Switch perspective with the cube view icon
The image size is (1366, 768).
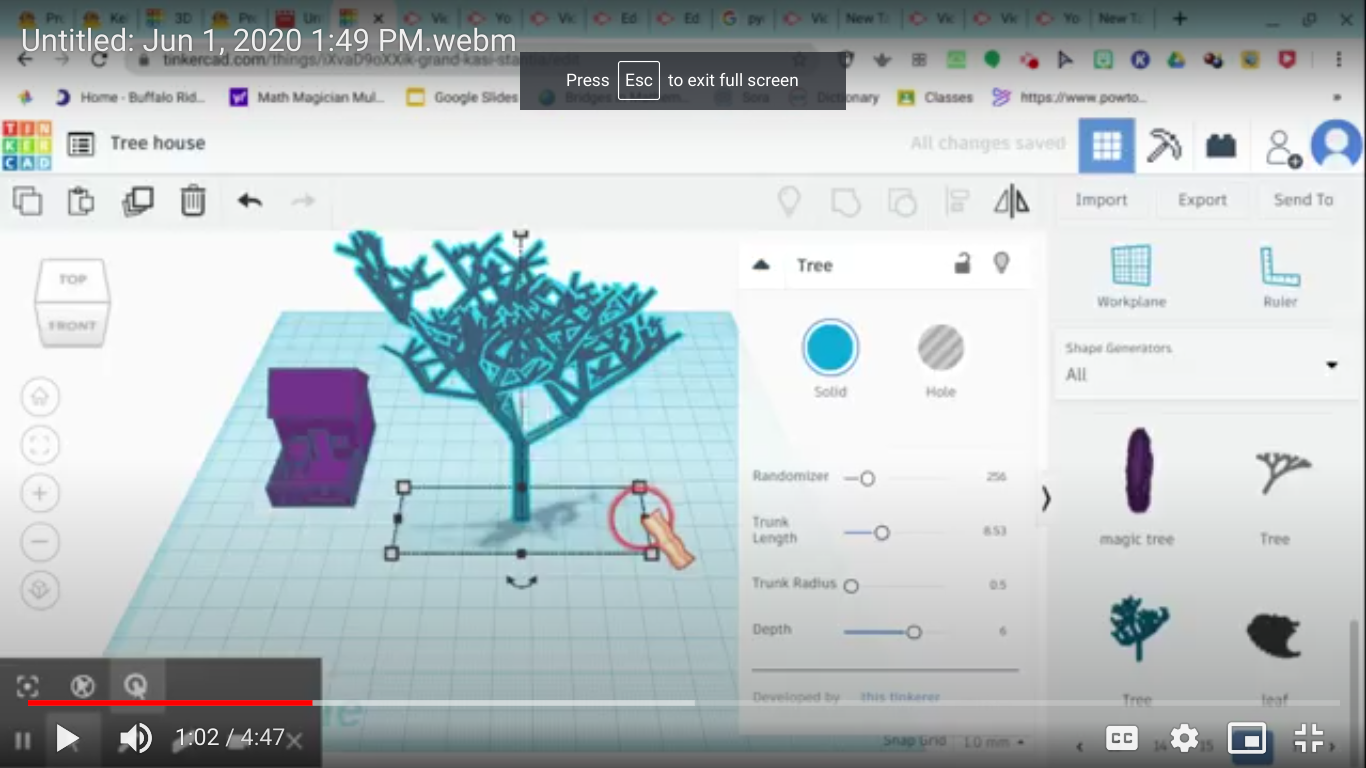[40, 590]
